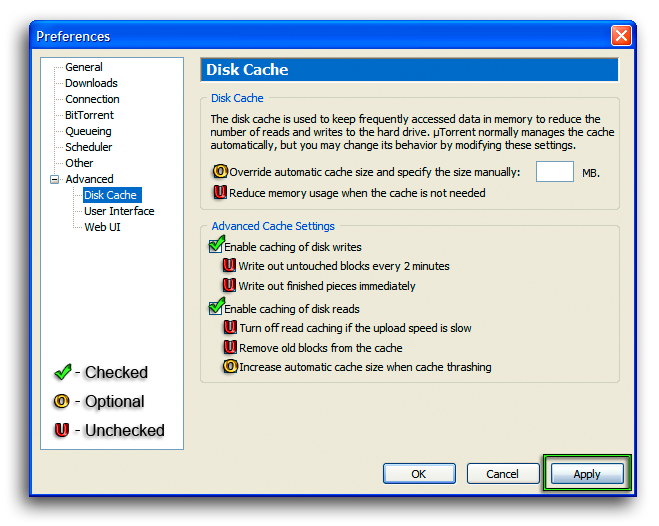Toggle 'Enable caching of disk writes' checkbox

[x=216, y=247]
